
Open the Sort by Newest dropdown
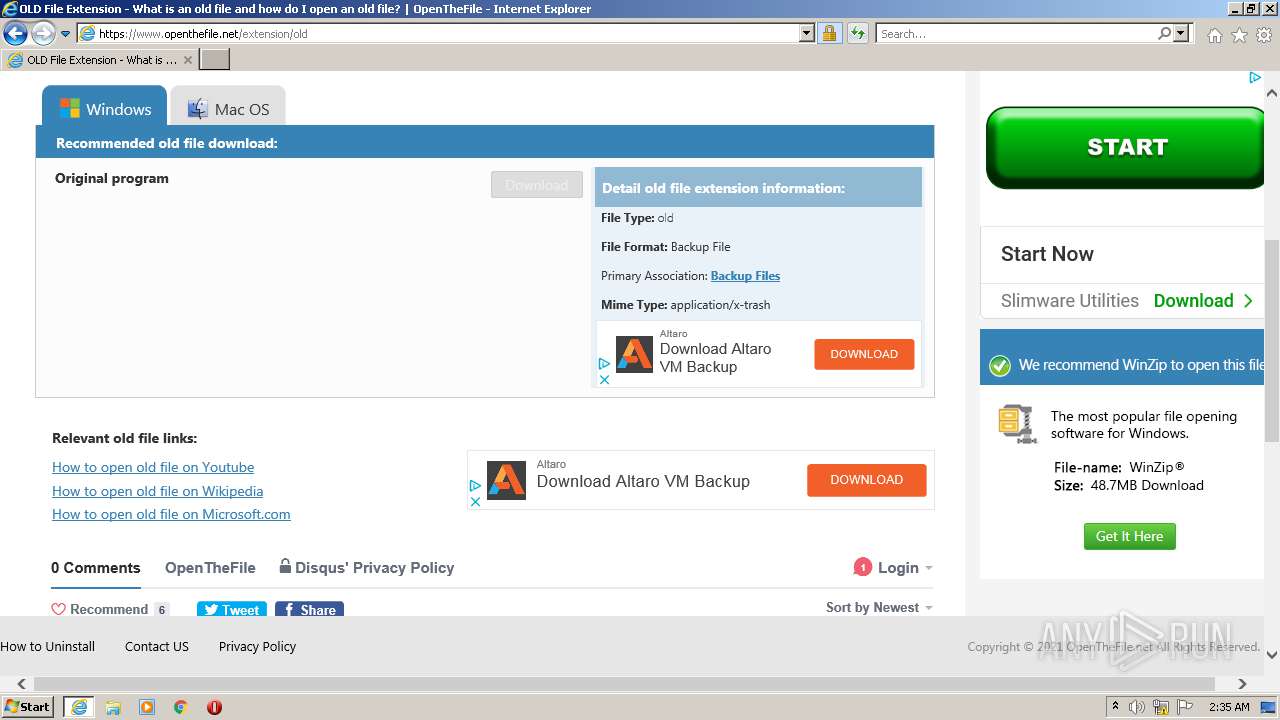[x=879, y=607]
